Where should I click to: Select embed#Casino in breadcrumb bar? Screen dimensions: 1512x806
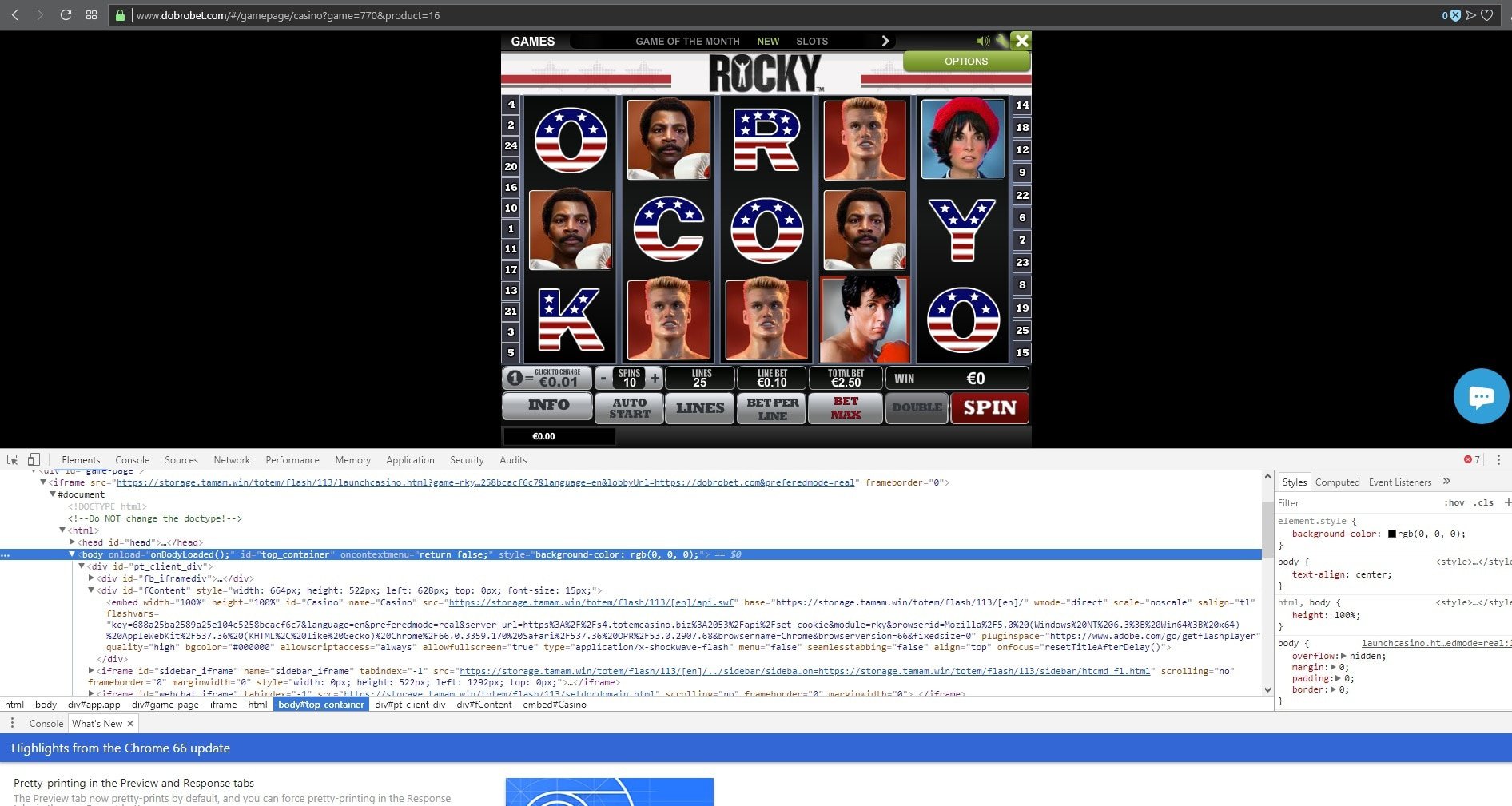point(555,705)
